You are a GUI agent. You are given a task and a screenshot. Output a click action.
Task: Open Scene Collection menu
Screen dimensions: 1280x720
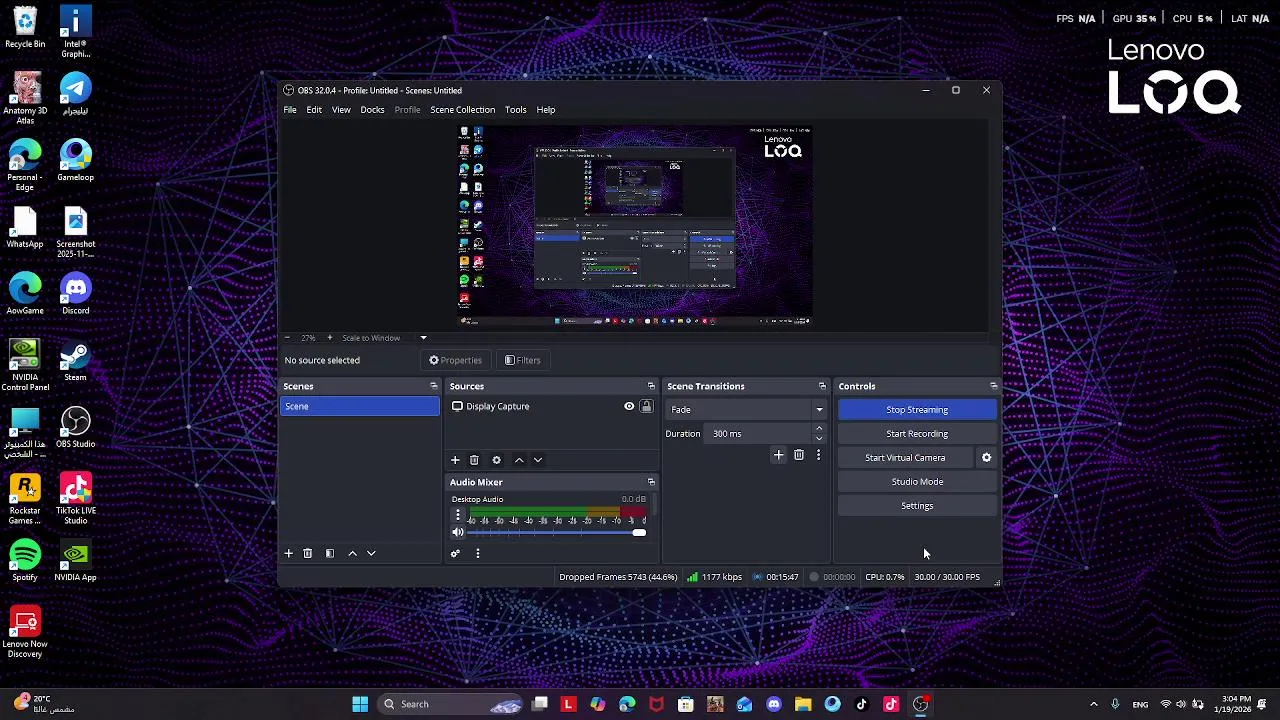(x=462, y=110)
